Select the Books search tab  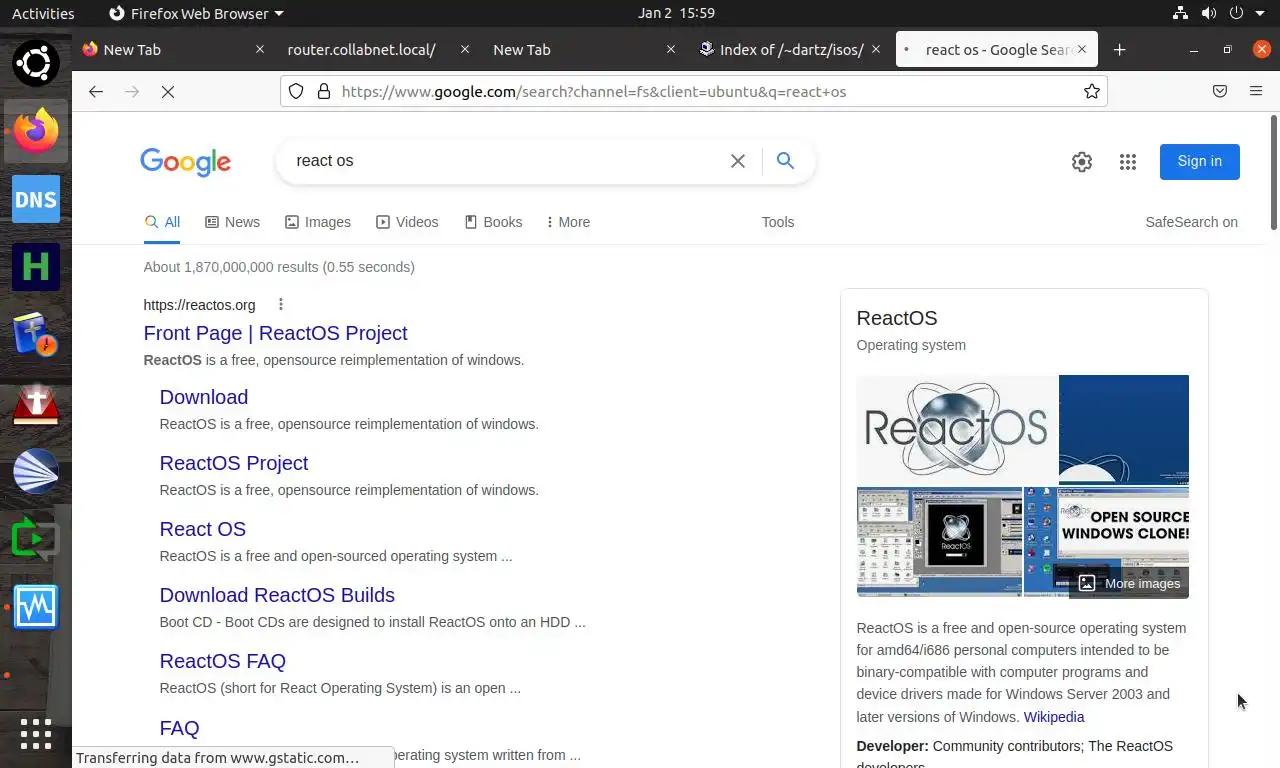click(493, 222)
